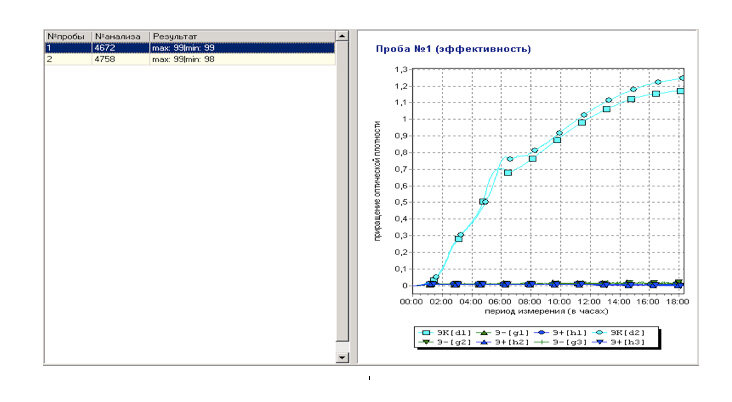Click the result cell 'max: 99|min: 98'
The image size is (732, 402).
point(182,59)
